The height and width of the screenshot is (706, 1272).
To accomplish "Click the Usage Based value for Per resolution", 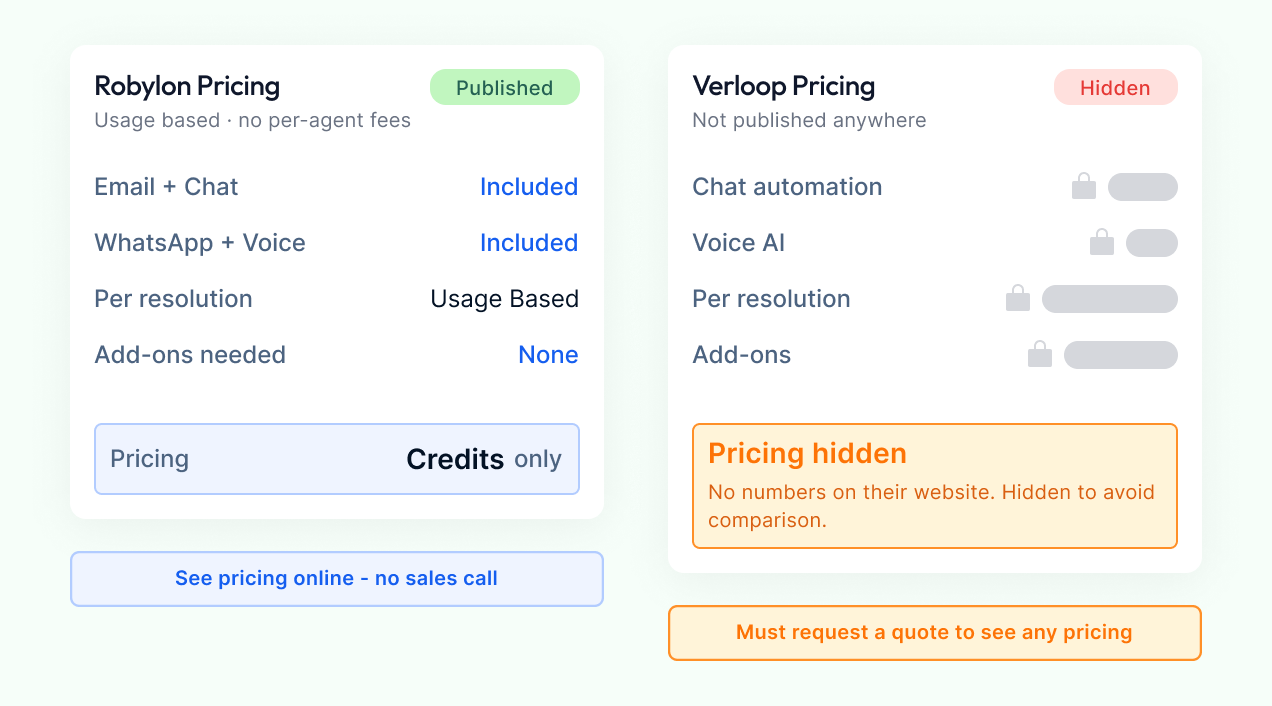I will tap(504, 299).
